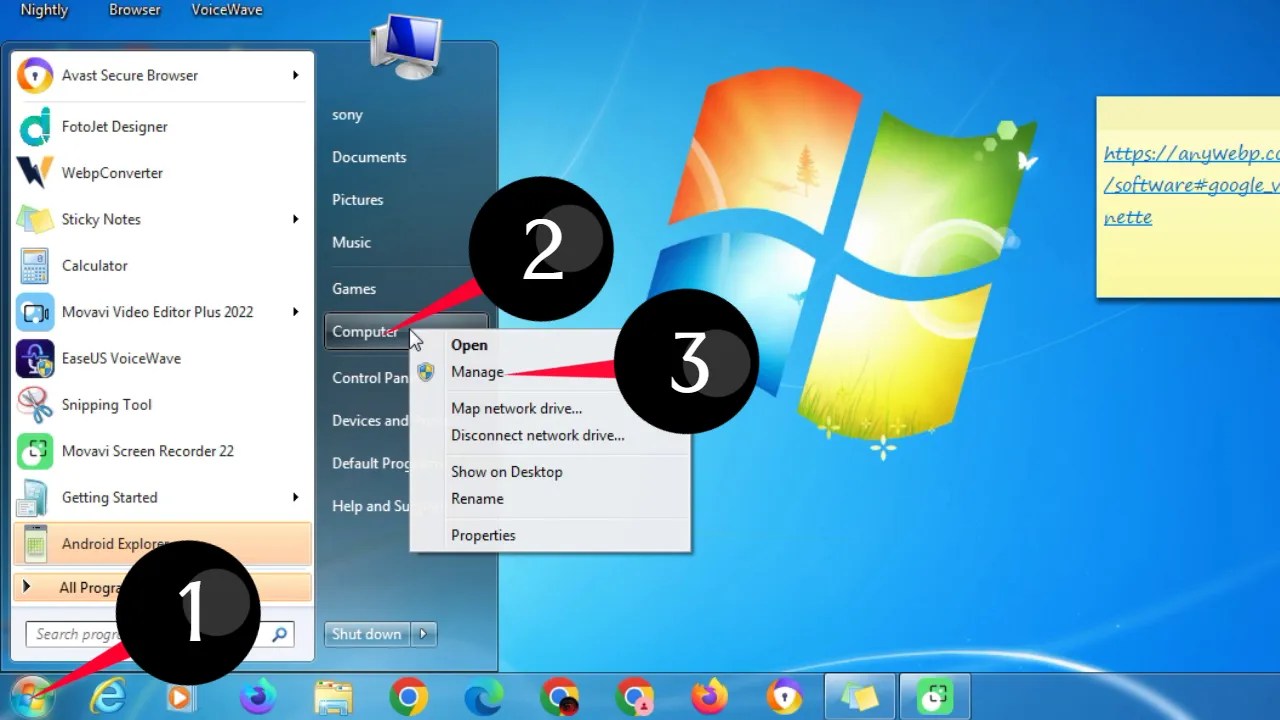Open the Devices and Printers link

(370, 421)
